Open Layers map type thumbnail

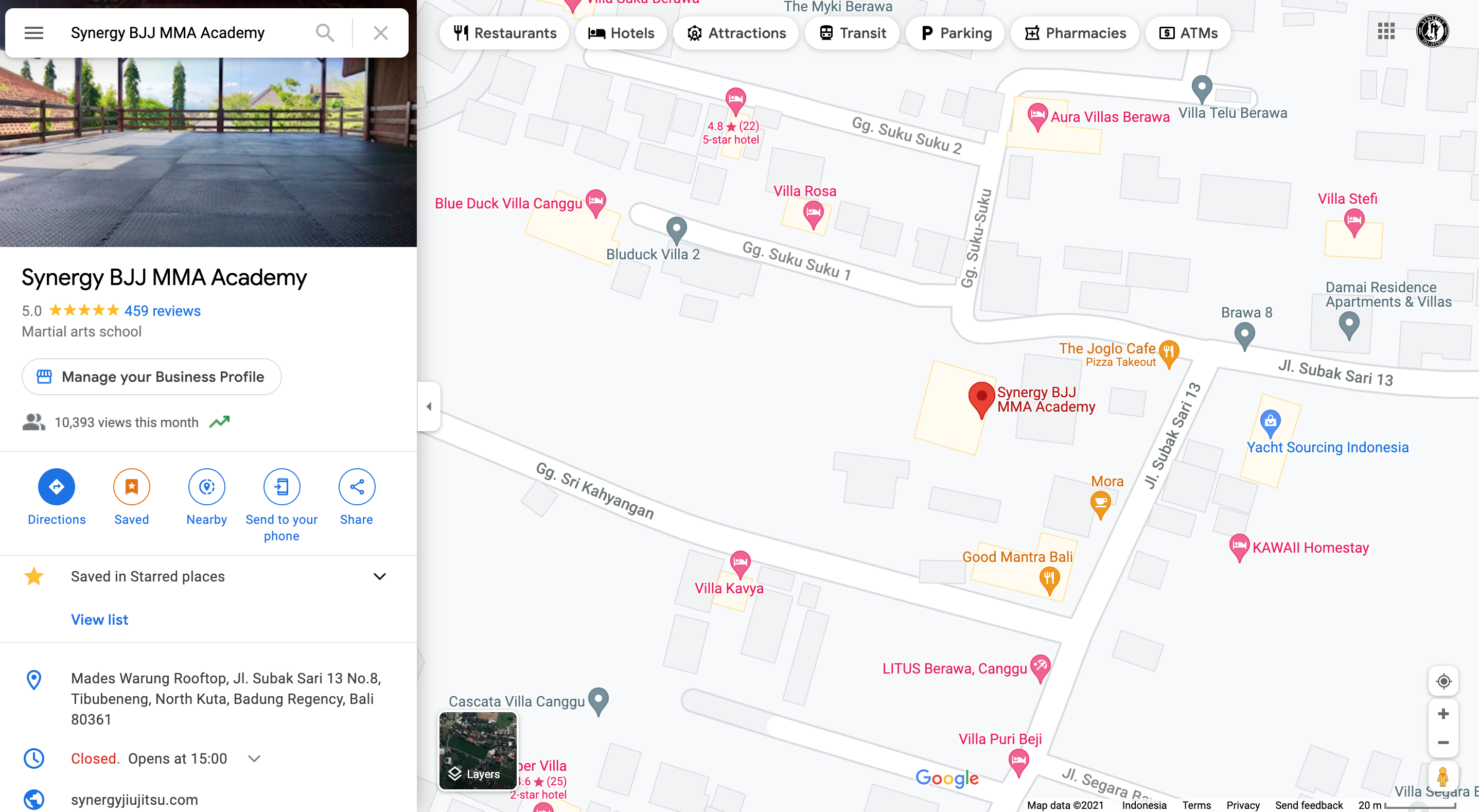point(478,751)
